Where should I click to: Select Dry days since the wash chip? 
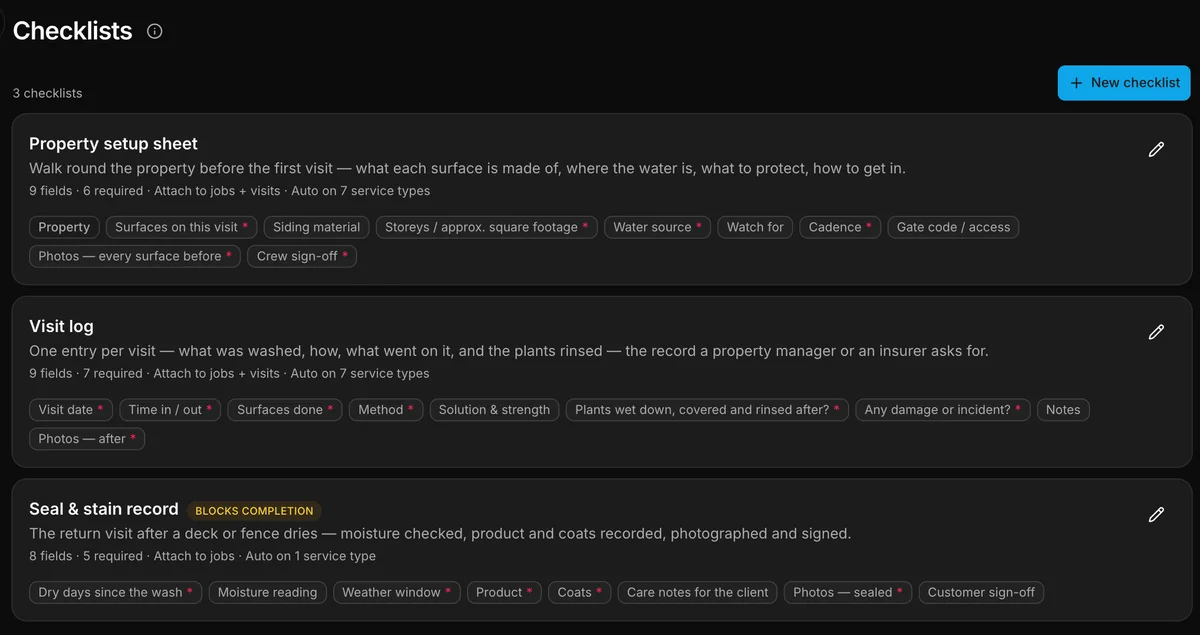(x=116, y=593)
